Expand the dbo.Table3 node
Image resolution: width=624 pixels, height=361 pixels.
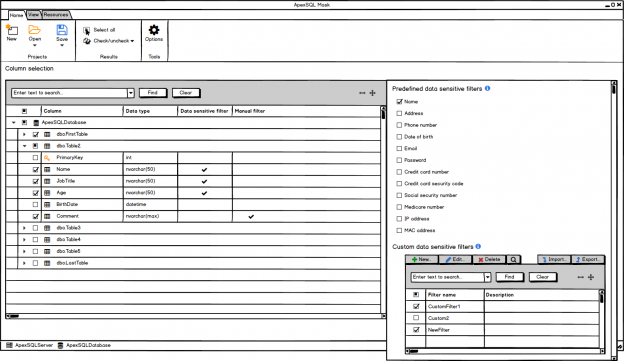(x=24, y=228)
